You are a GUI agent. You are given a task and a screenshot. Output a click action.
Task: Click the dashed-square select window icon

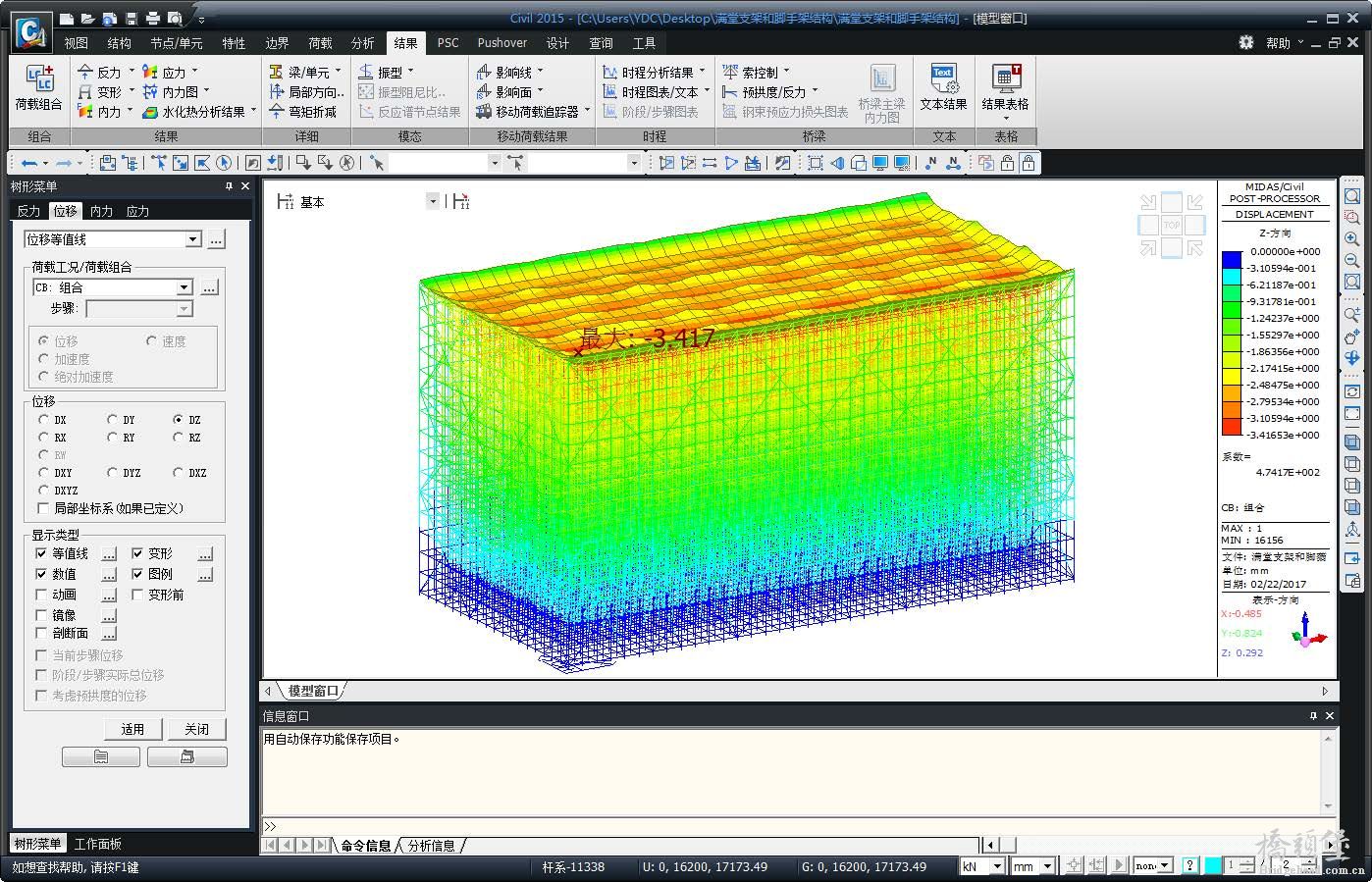816,163
